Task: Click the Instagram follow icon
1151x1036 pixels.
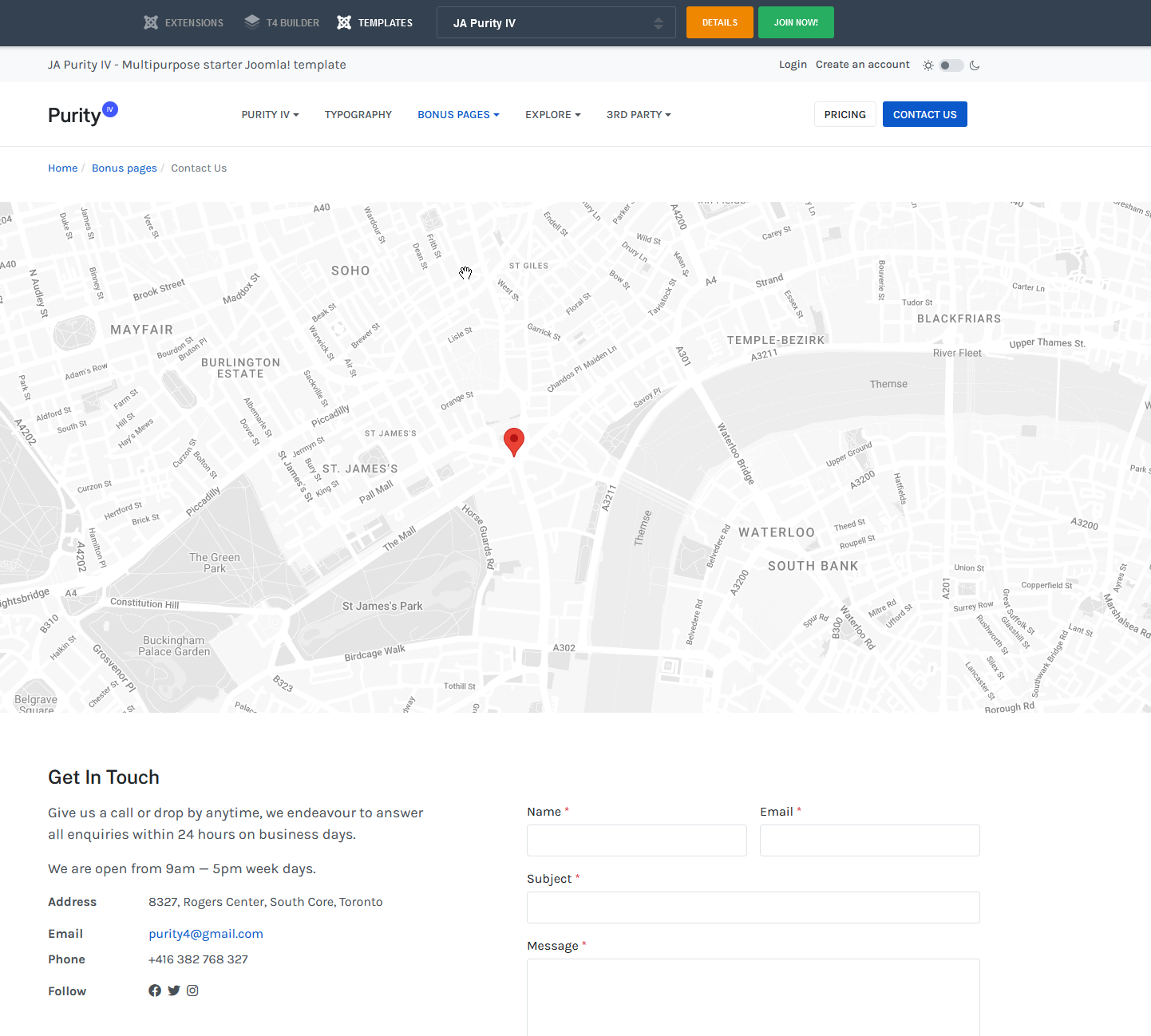Action: tap(192, 991)
